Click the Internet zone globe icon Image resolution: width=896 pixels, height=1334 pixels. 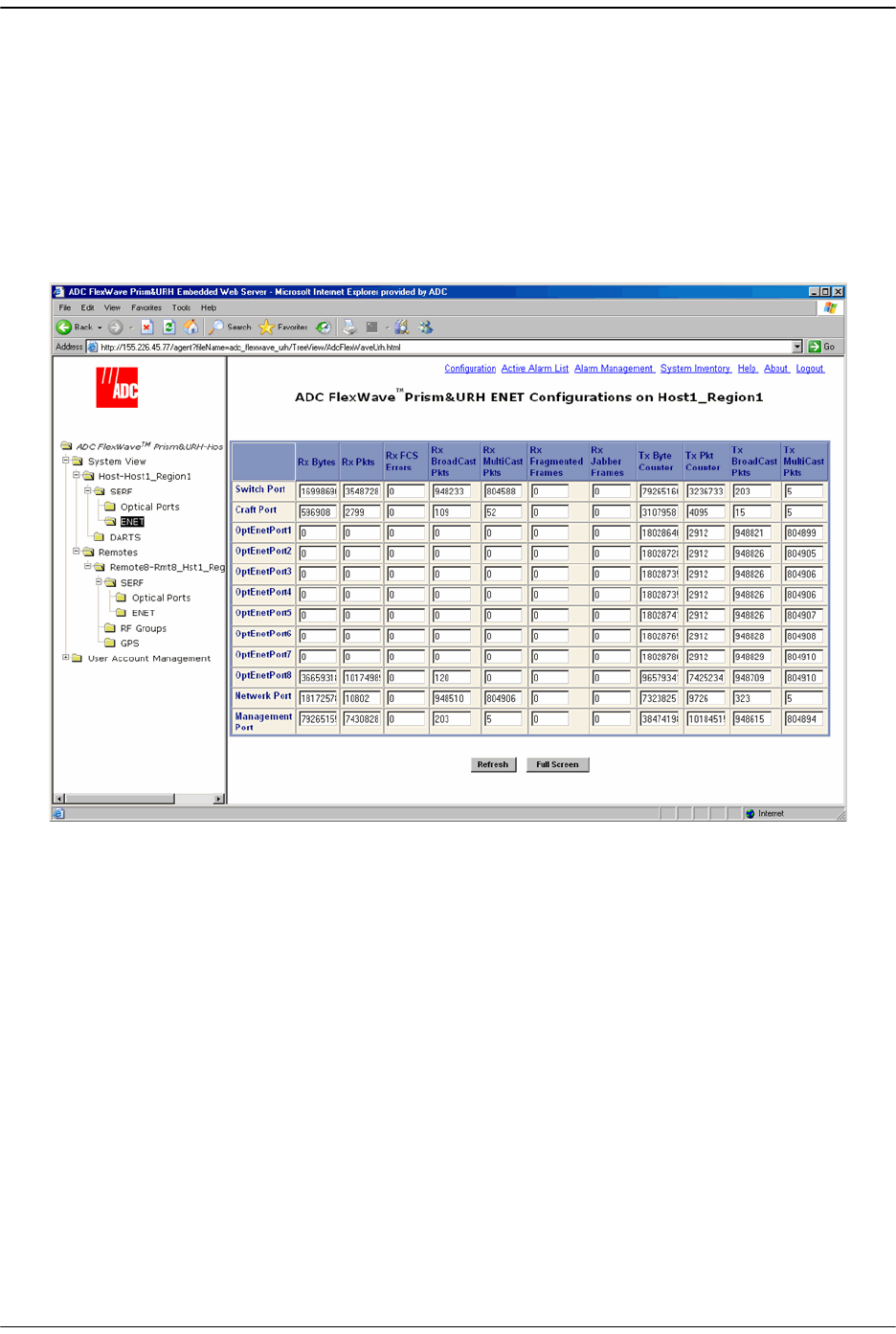(750, 814)
